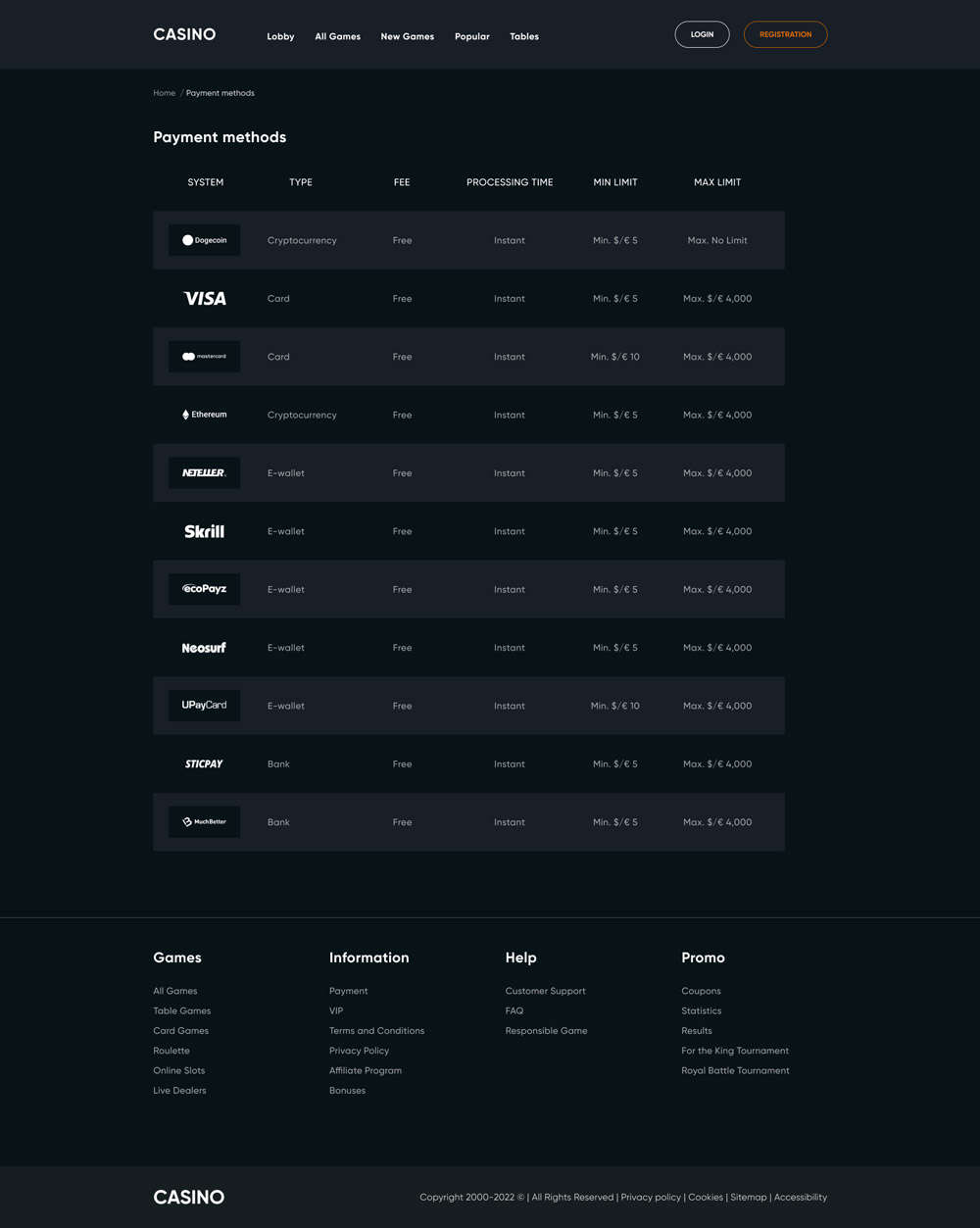Visit the Affiliate Program footer link

tap(366, 1070)
